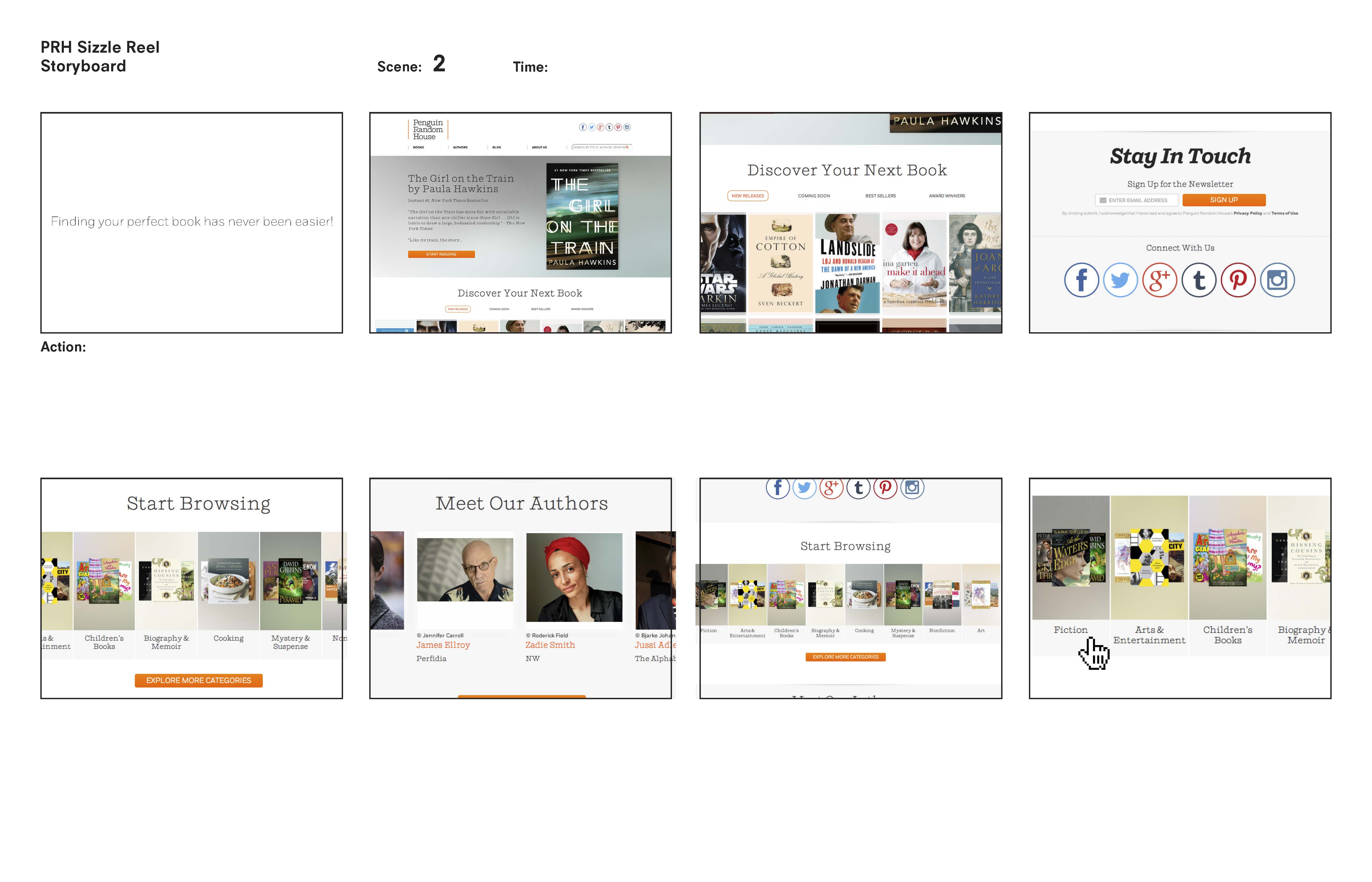
Task: Open Biography & Memoir tile in the large Start Browsing frame
Action: click(x=166, y=596)
